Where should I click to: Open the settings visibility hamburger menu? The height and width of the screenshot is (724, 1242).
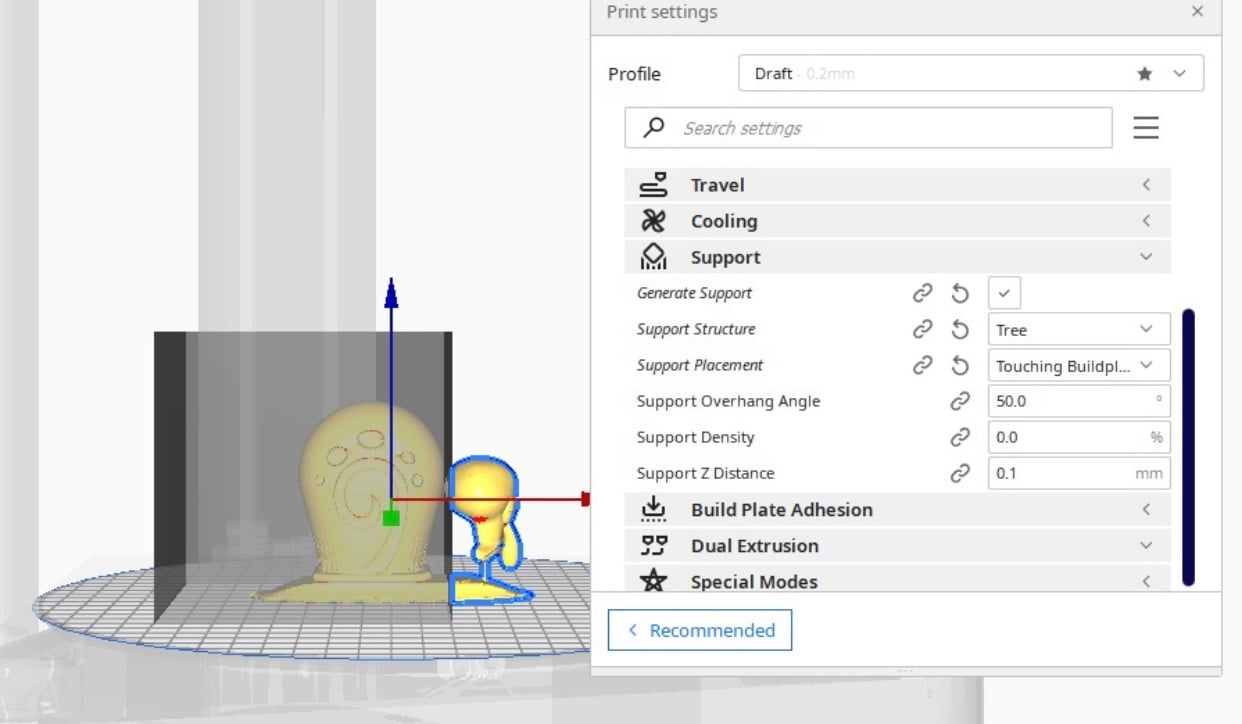[1146, 127]
